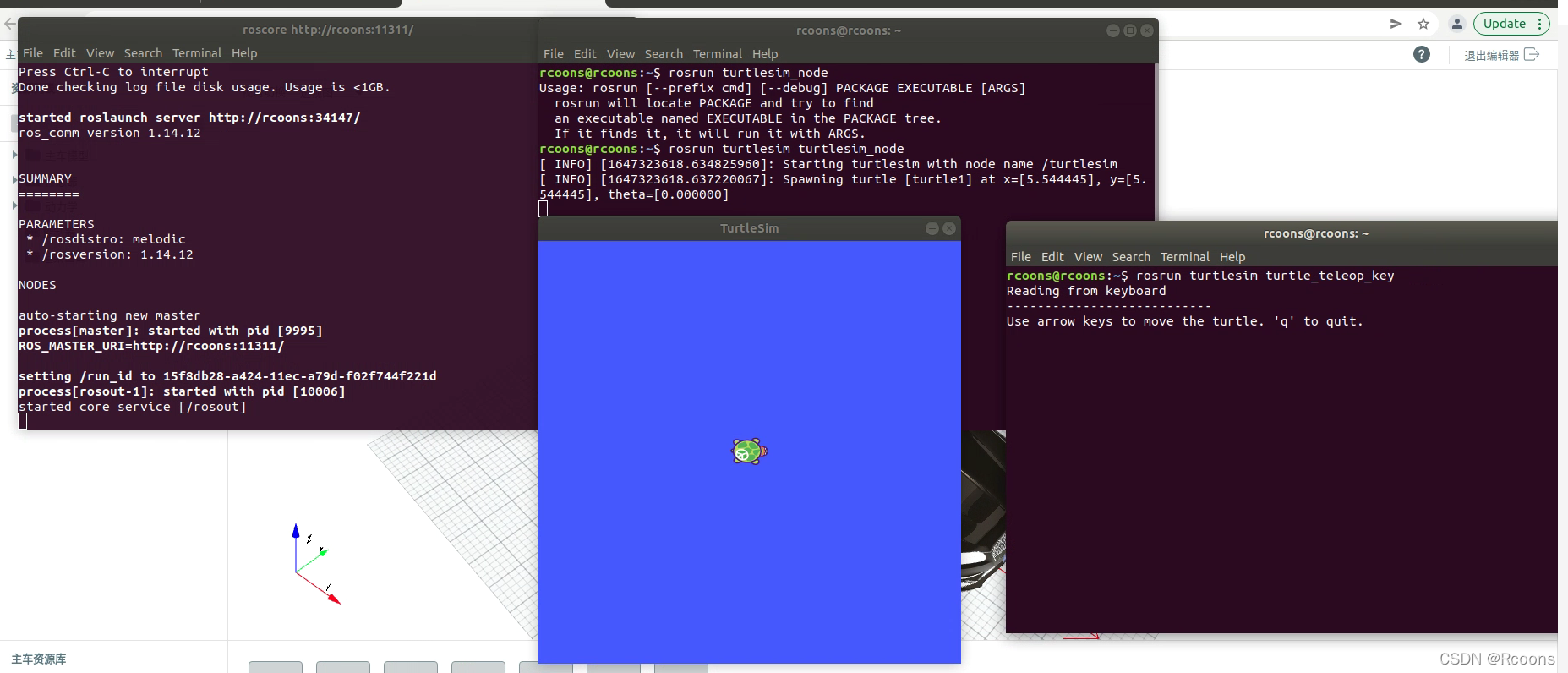Click 'auto-starting new master' line
The height and width of the screenshot is (673, 1568).
pyautogui.click(x=110, y=316)
